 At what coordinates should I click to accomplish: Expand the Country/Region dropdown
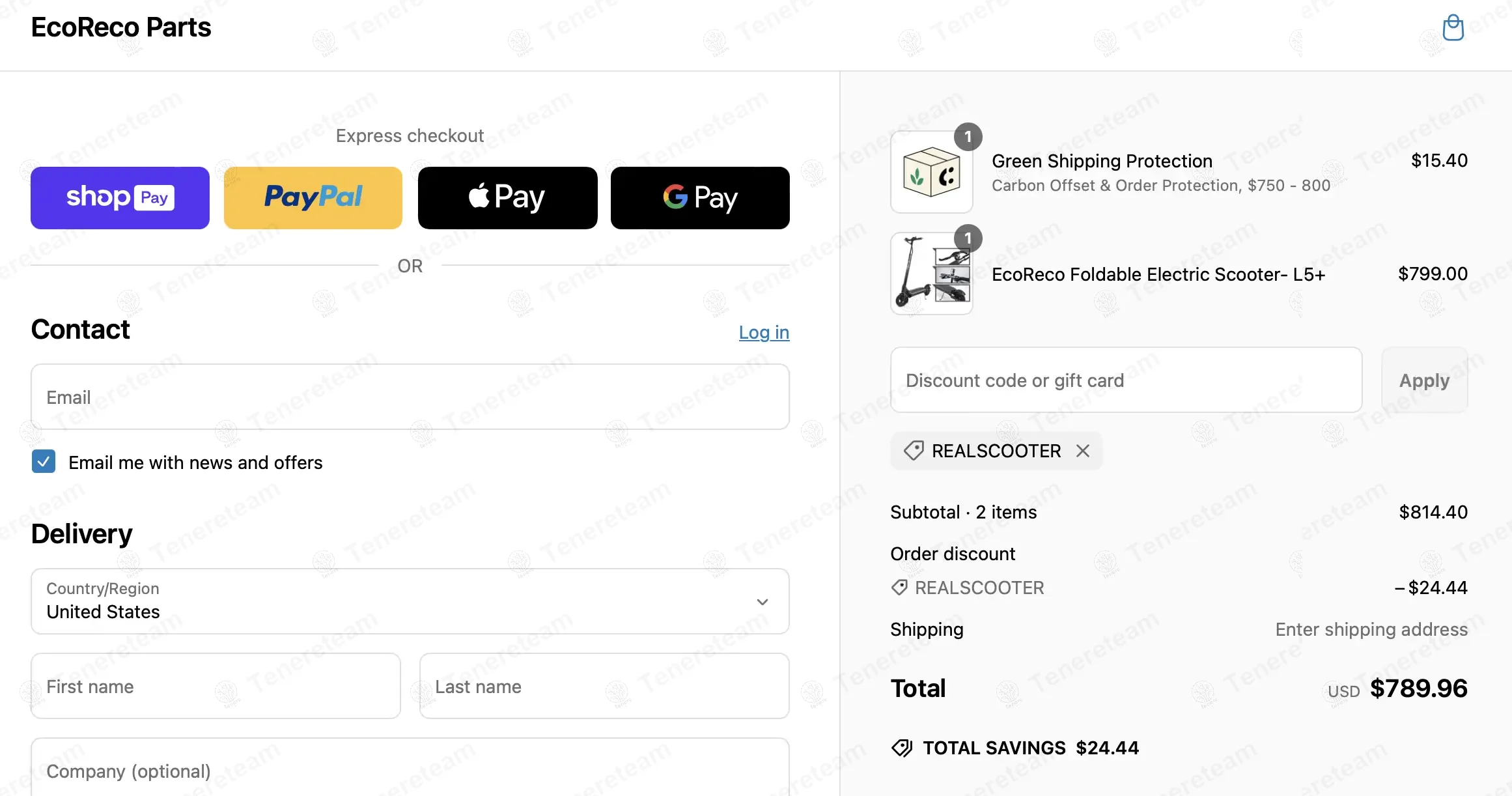410,601
